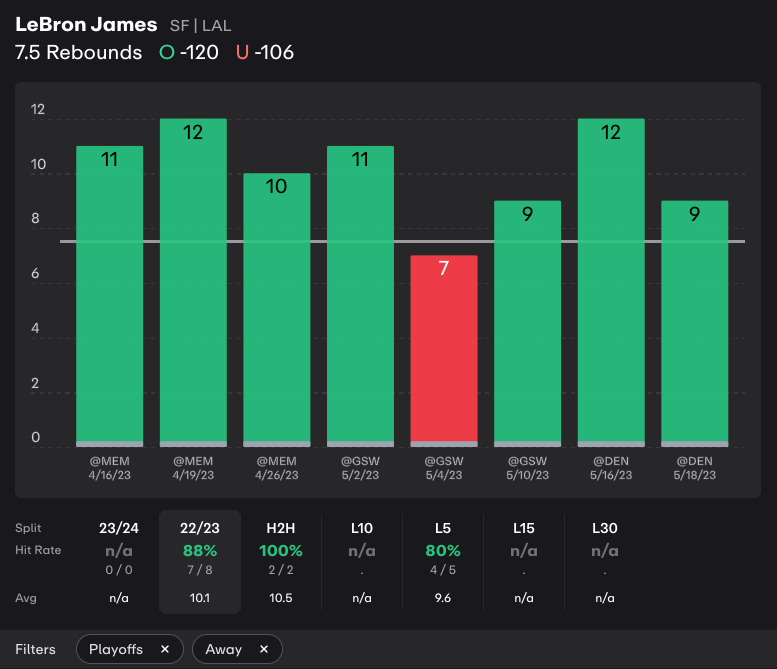Click the 10.5 average value
Screen dimensions: 777x669
280,598
